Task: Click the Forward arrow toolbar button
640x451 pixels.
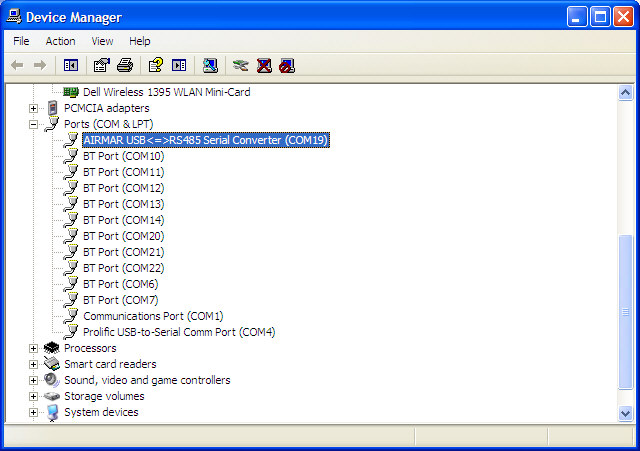Action: click(x=40, y=65)
